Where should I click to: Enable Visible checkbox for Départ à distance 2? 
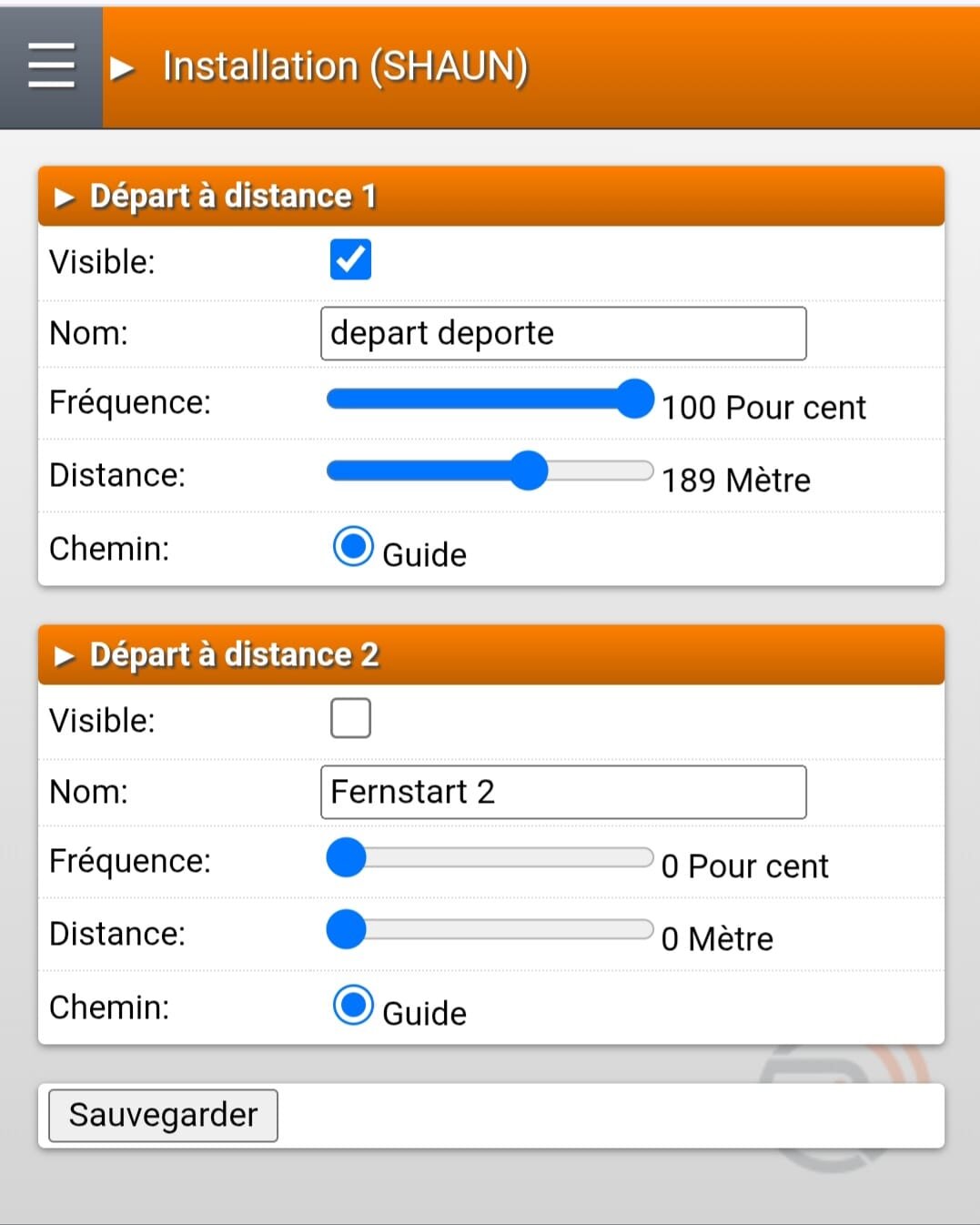[350, 718]
